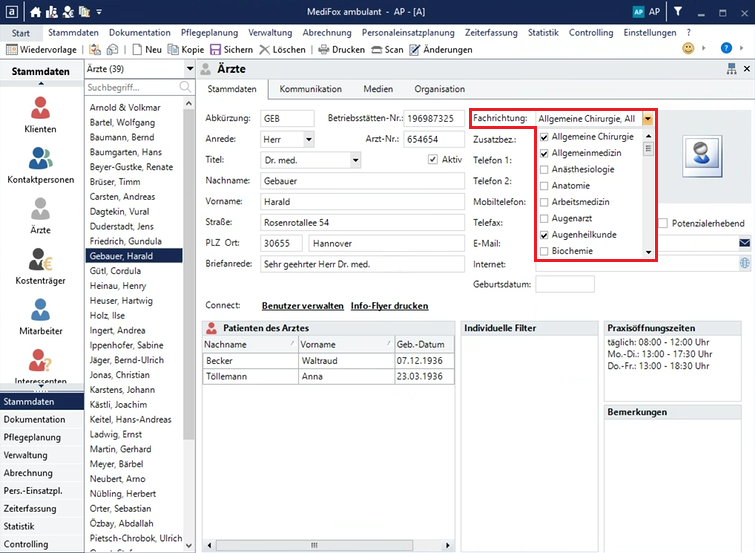
Task: Check the Anästhesiologie checkbox
Action: pyautogui.click(x=544, y=170)
